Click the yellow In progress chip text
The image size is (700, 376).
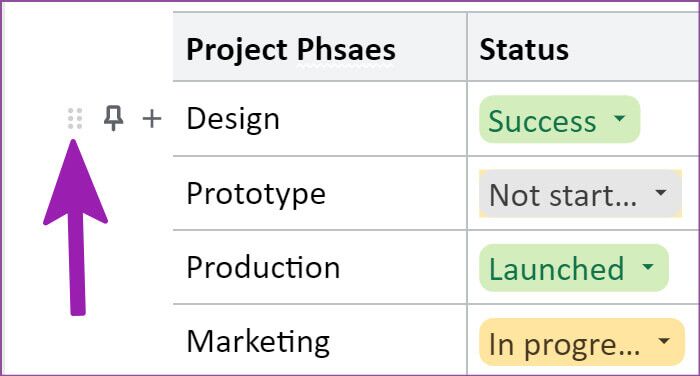564,345
